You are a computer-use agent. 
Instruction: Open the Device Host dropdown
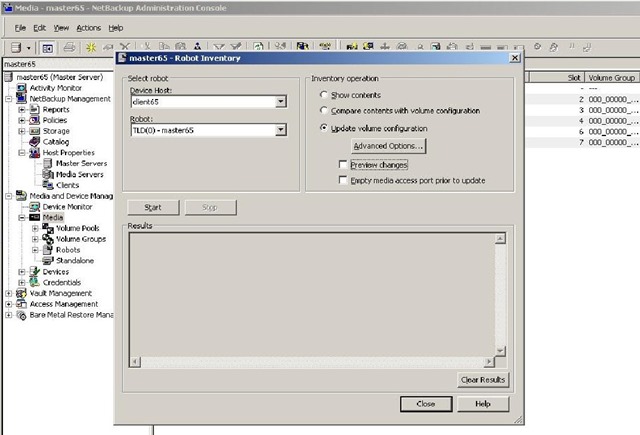point(281,102)
